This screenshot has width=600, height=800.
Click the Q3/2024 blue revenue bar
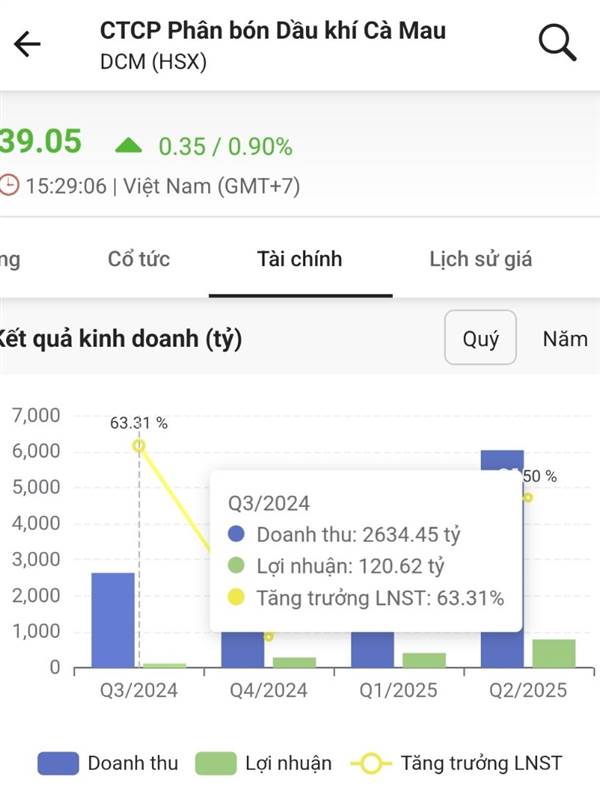coord(113,620)
